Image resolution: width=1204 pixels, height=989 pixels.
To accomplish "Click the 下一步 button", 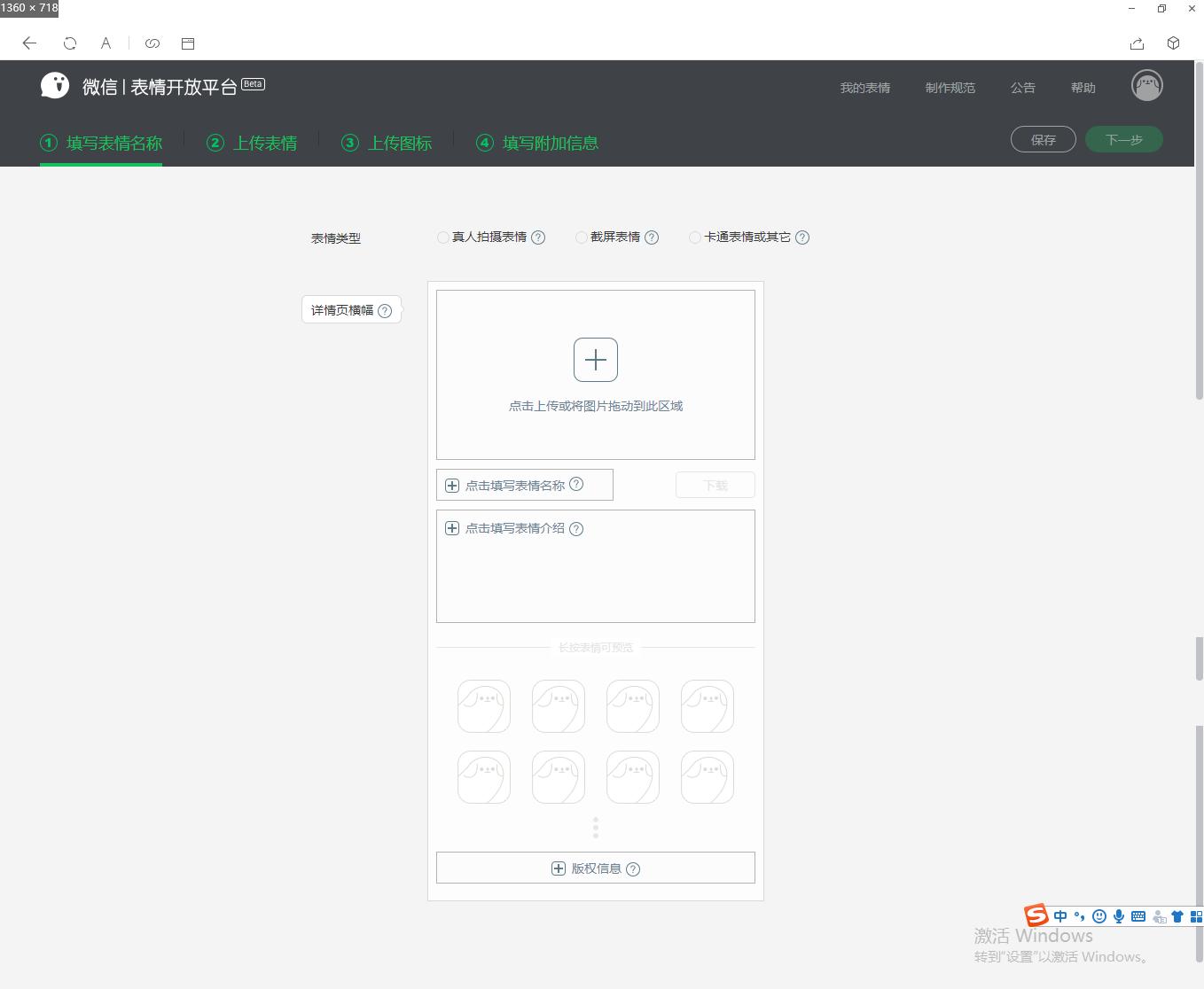I will click(x=1123, y=139).
